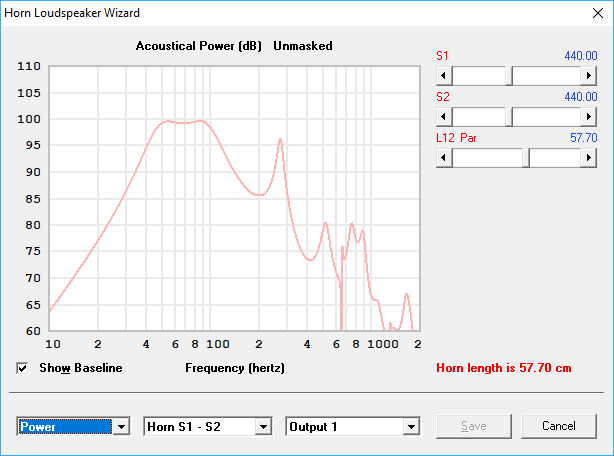Click the S1 value 440.00

[x=581, y=56]
